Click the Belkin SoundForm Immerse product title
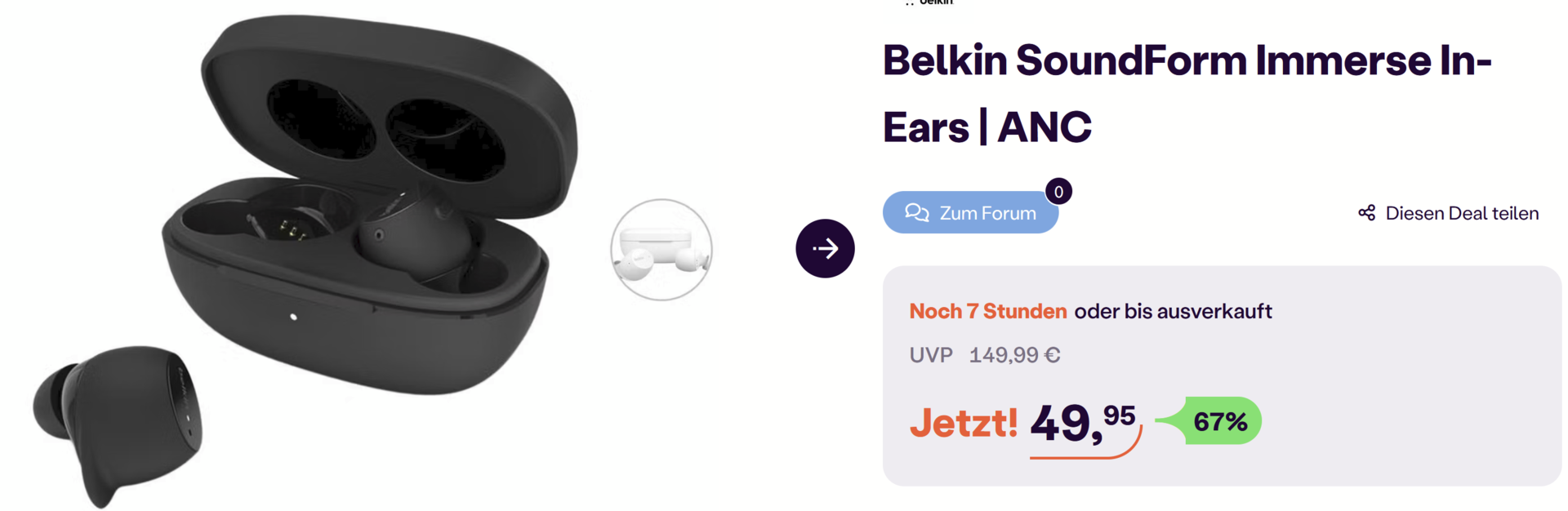Image resolution: width=1568 pixels, height=511 pixels. [x=1187, y=93]
